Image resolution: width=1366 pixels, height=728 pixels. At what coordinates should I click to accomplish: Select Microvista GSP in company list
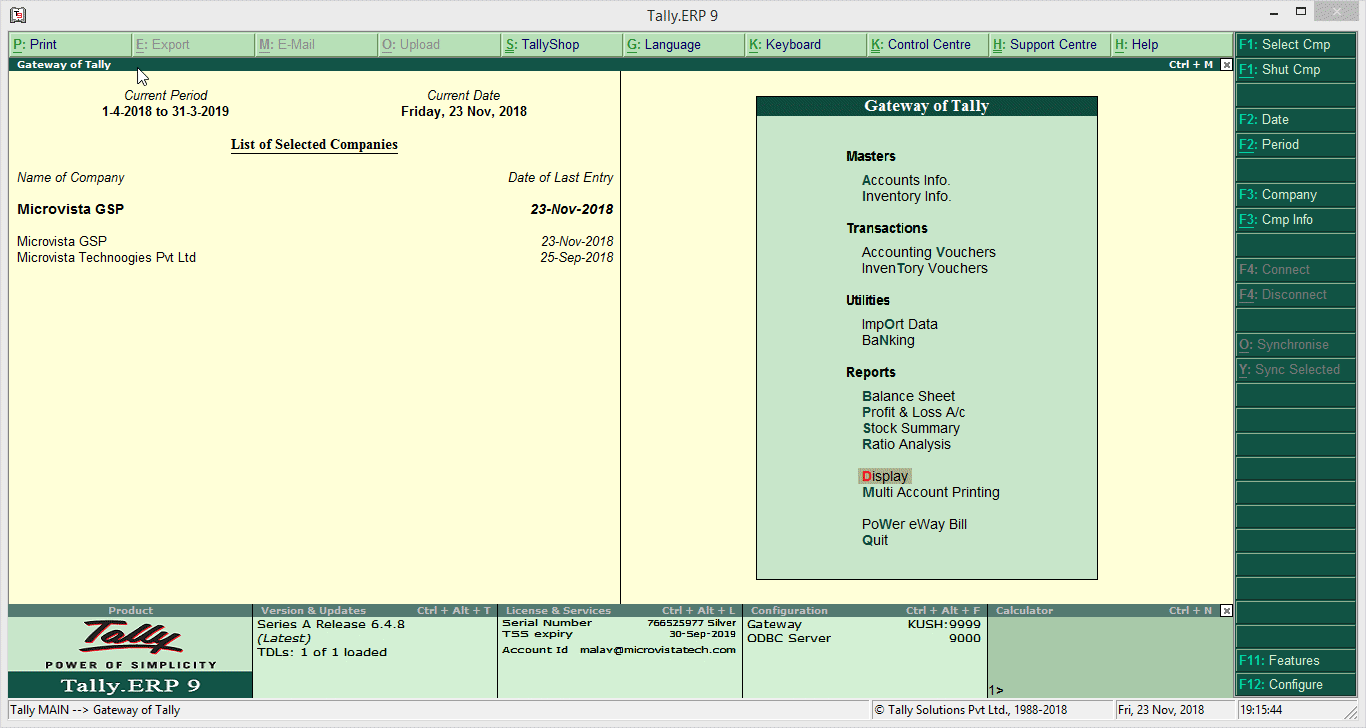tap(62, 241)
